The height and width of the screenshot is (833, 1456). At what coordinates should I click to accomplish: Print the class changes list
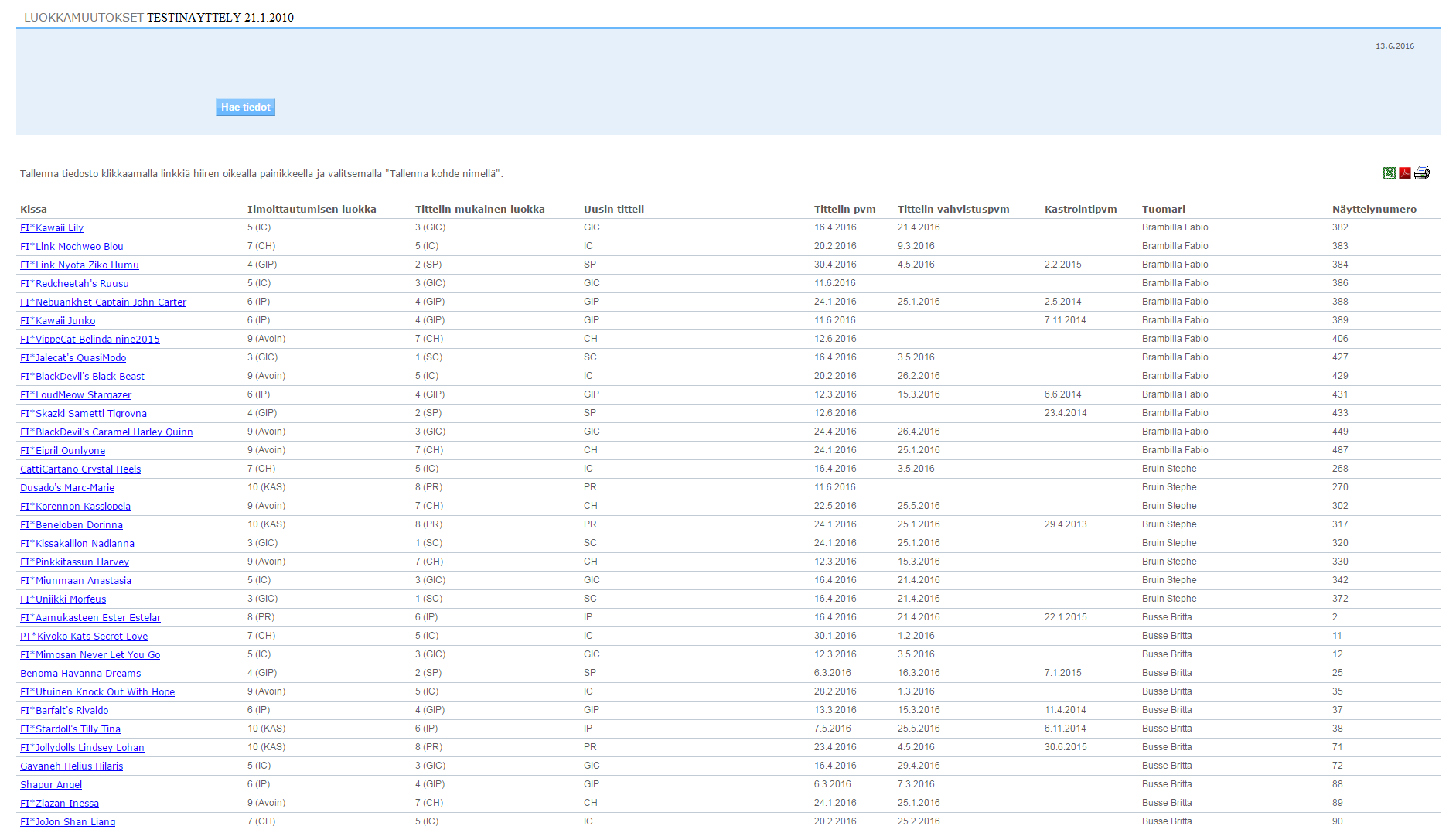(1422, 173)
